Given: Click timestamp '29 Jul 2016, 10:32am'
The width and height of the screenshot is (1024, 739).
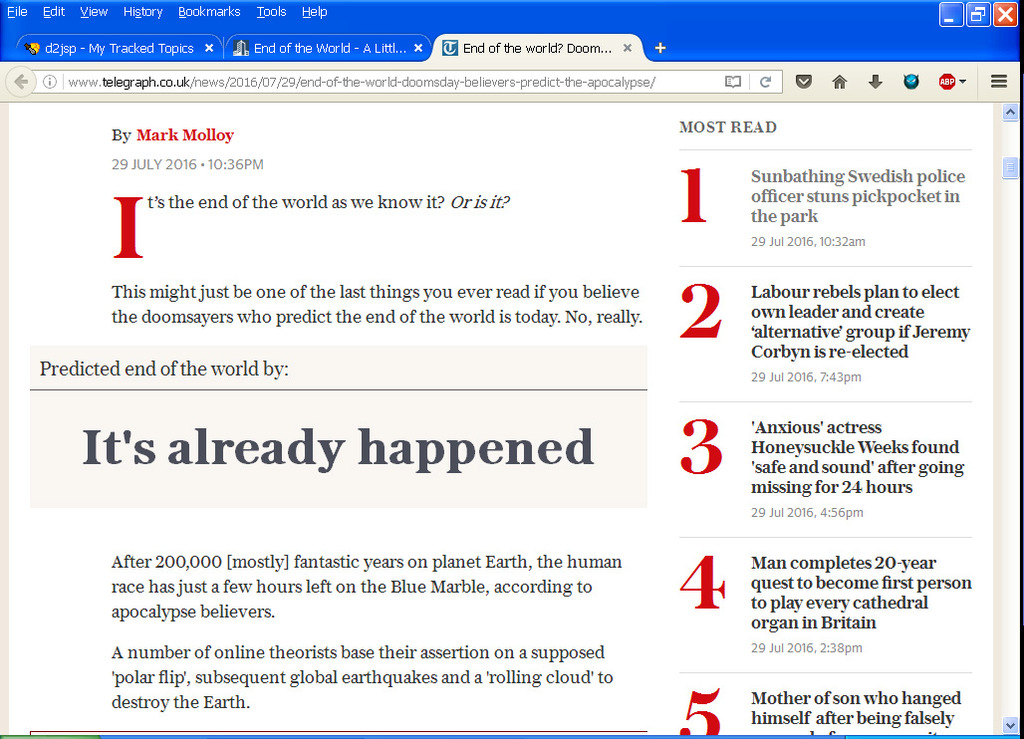Looking at the screenshot, I should pyautogui.click(x=808, y=242).
